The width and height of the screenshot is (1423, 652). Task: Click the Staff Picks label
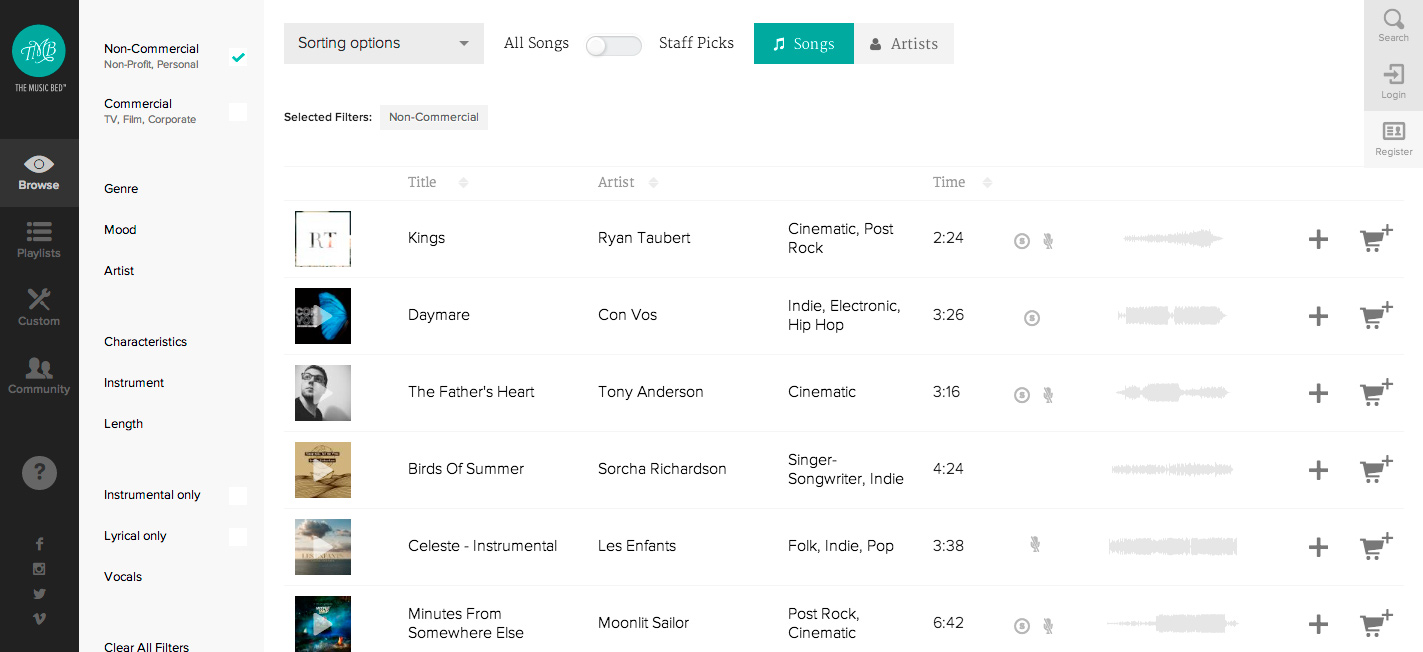(x=696, y=43)
